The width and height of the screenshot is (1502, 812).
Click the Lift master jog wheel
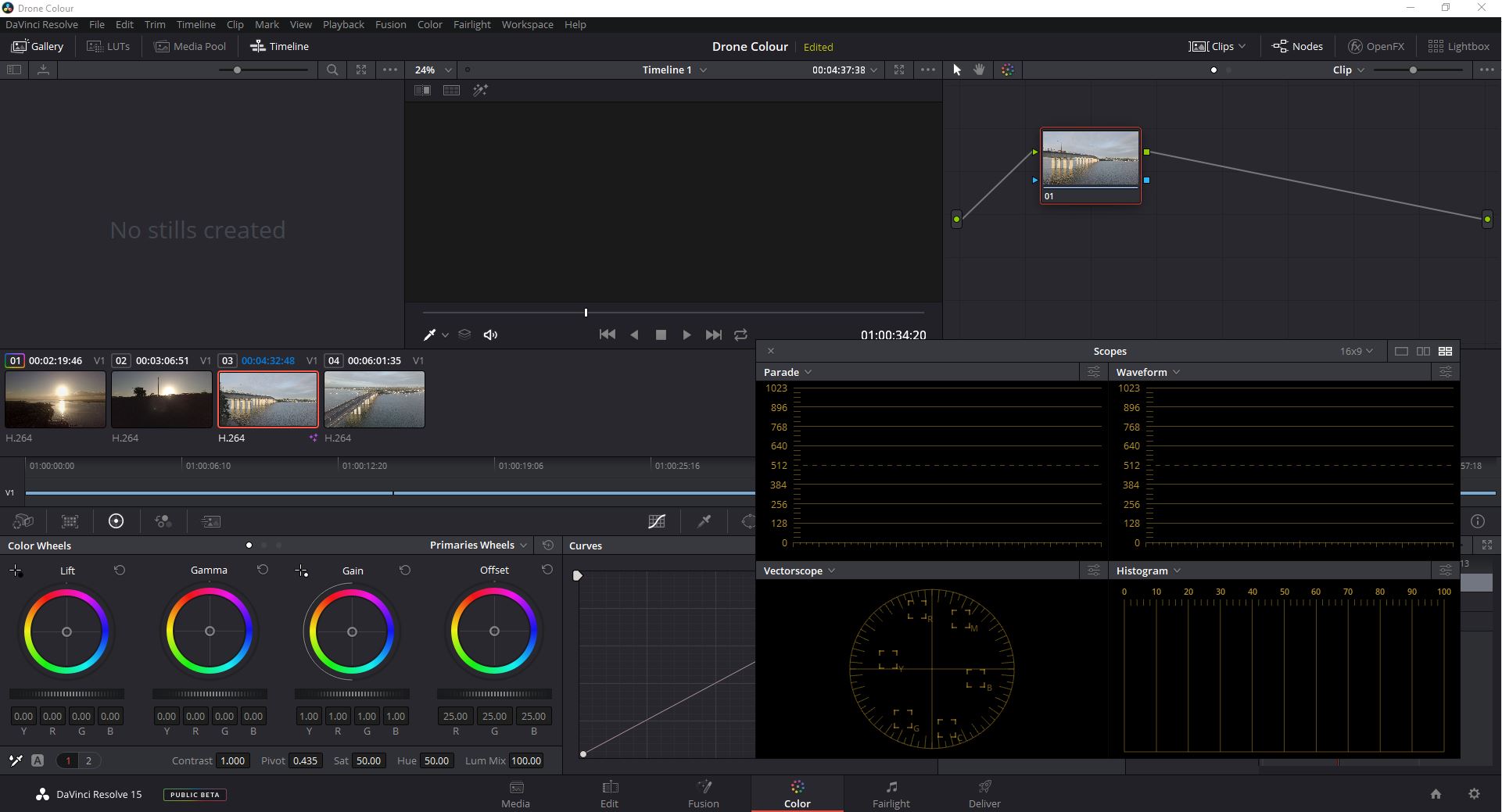click(66, 694)
